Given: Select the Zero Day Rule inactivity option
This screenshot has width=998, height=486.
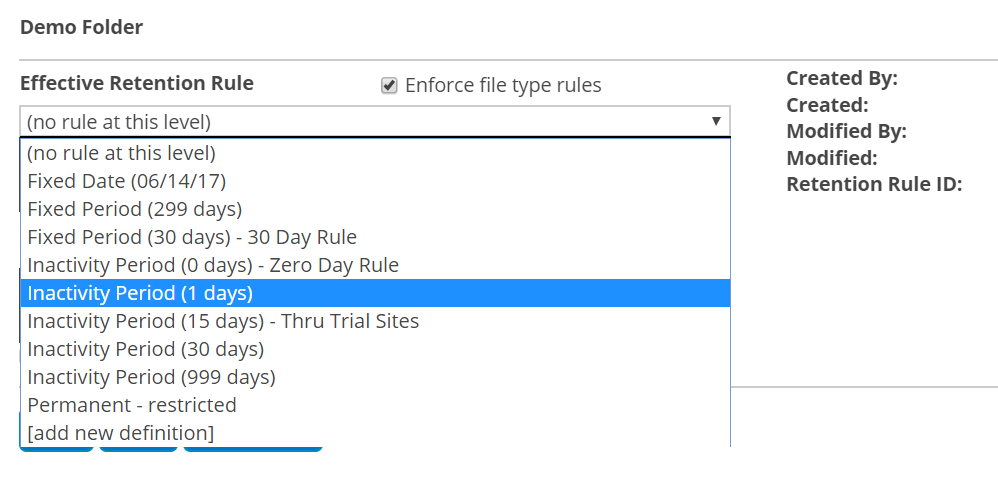Looking at the screenshot, I should pyautogui.click(x=213, y=266).
